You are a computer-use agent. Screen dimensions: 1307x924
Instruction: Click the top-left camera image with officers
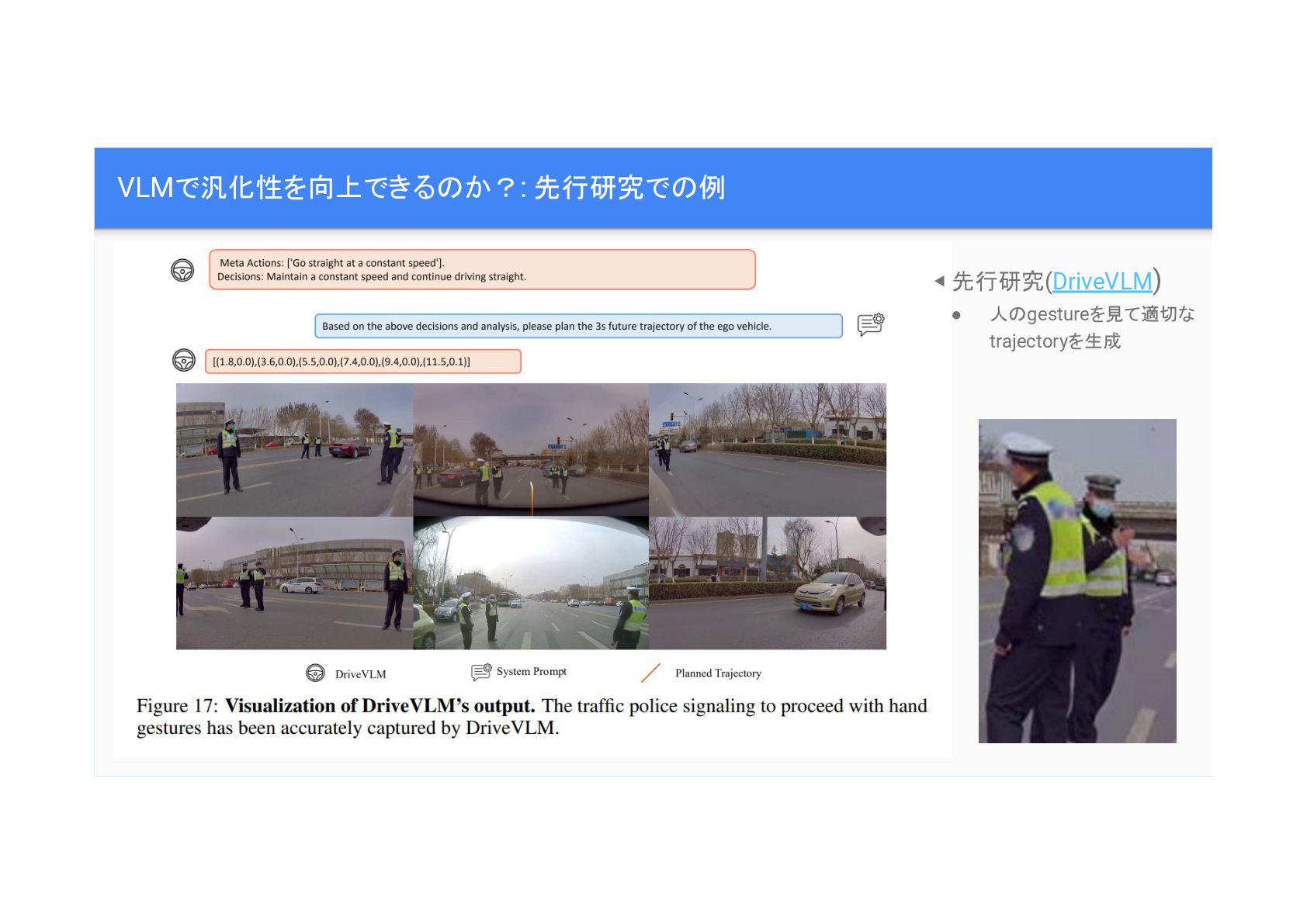coord(295,450)
